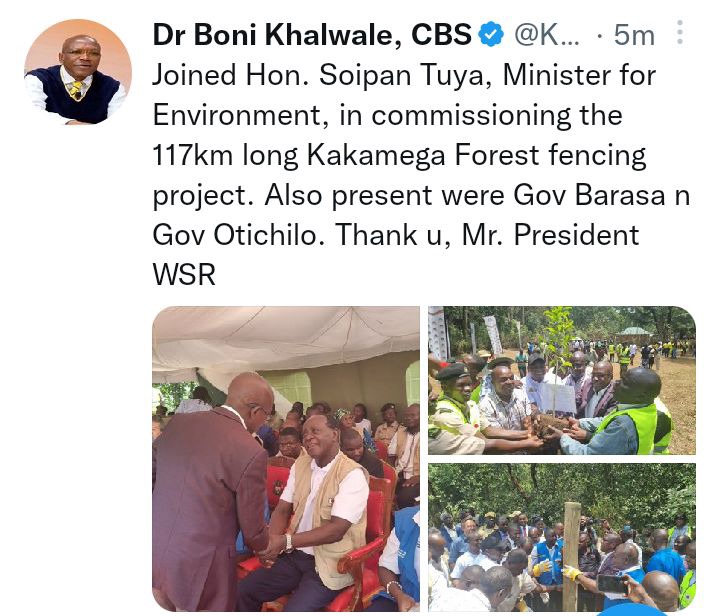
Task: Click the WSR text ending the tweet
Action: pos(184,274)
